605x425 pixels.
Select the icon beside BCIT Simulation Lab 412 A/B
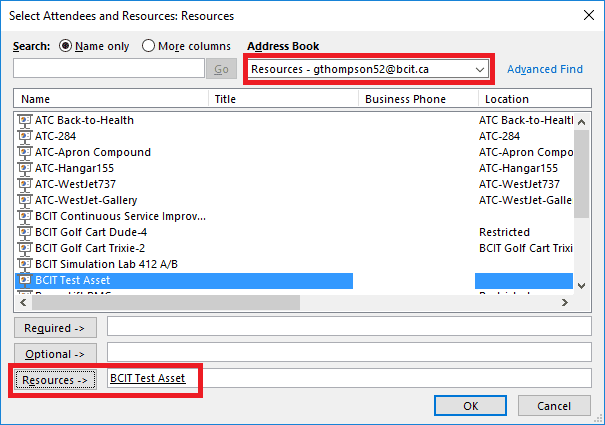coord(24,264)
